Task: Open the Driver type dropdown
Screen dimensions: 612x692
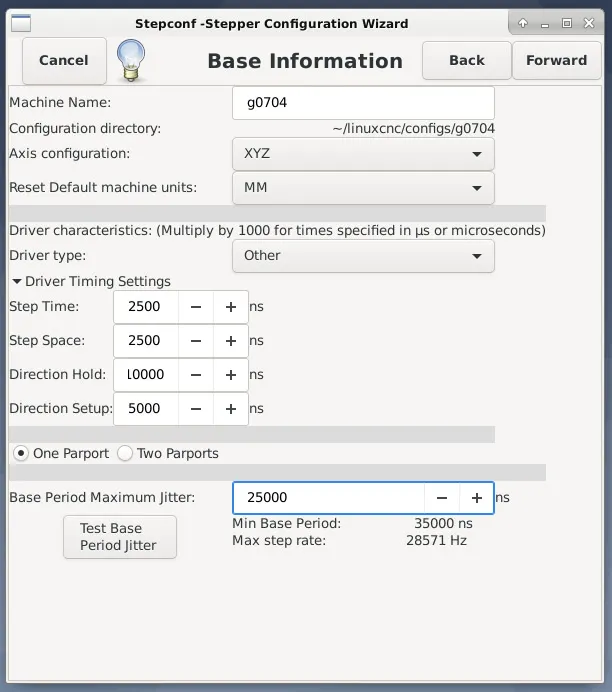Action: click(363, 256)
